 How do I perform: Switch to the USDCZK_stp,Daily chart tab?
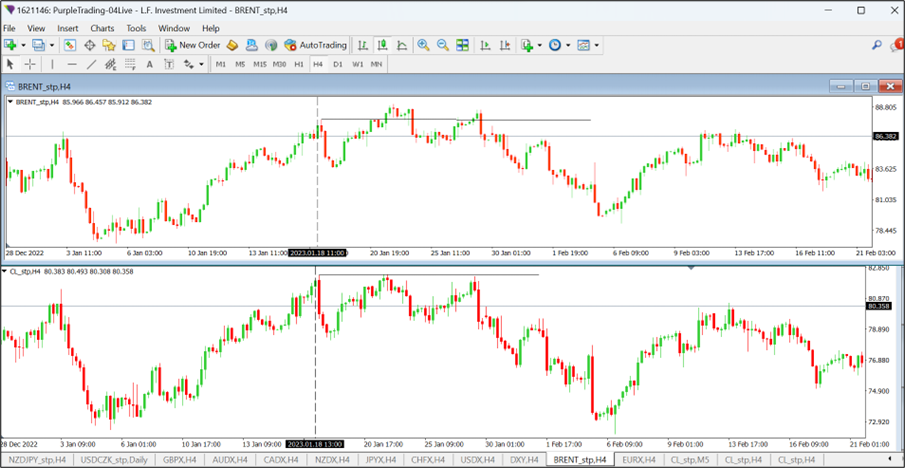click(114, 460)
